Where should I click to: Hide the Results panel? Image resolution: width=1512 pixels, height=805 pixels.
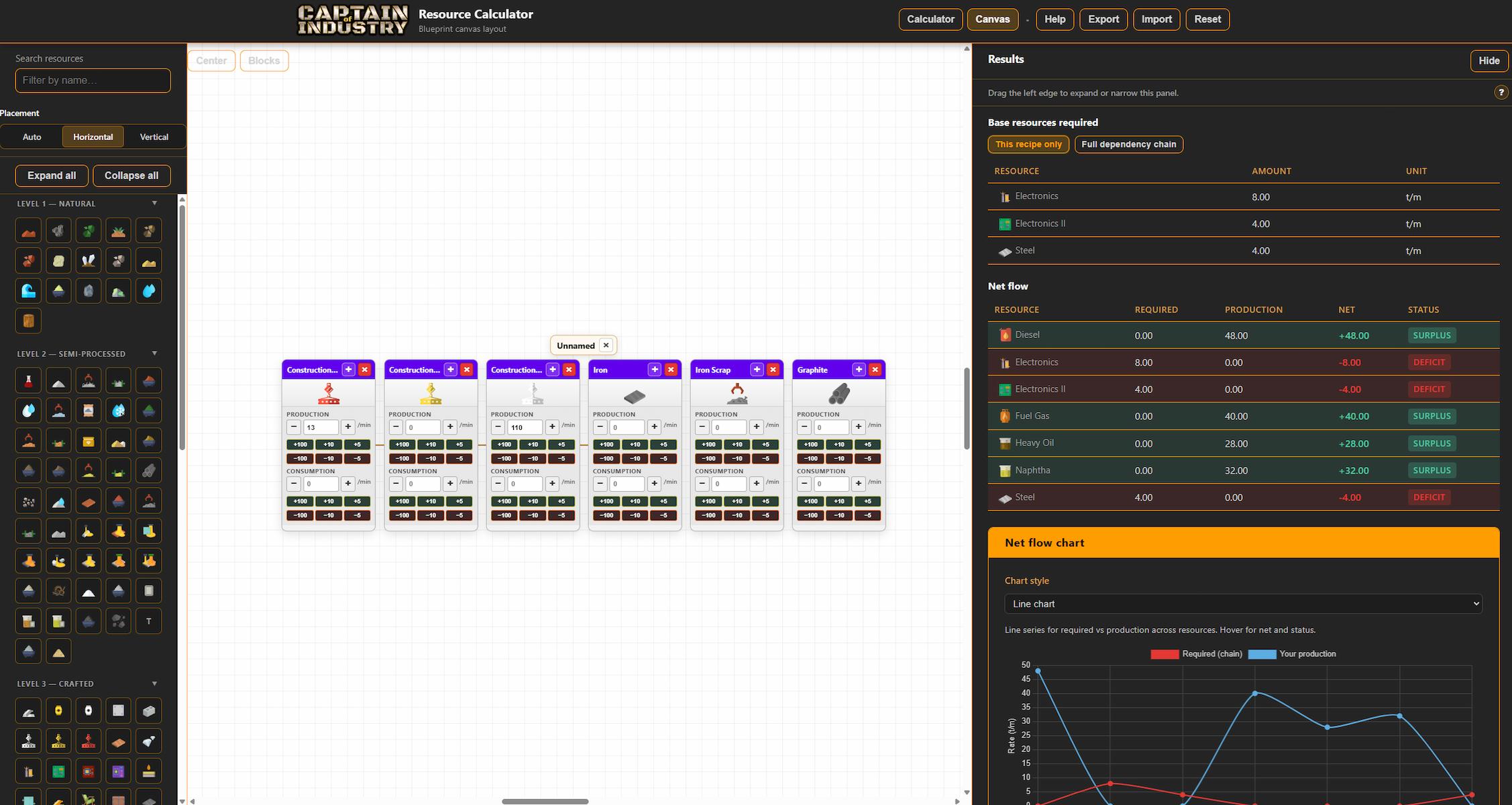1489,60
